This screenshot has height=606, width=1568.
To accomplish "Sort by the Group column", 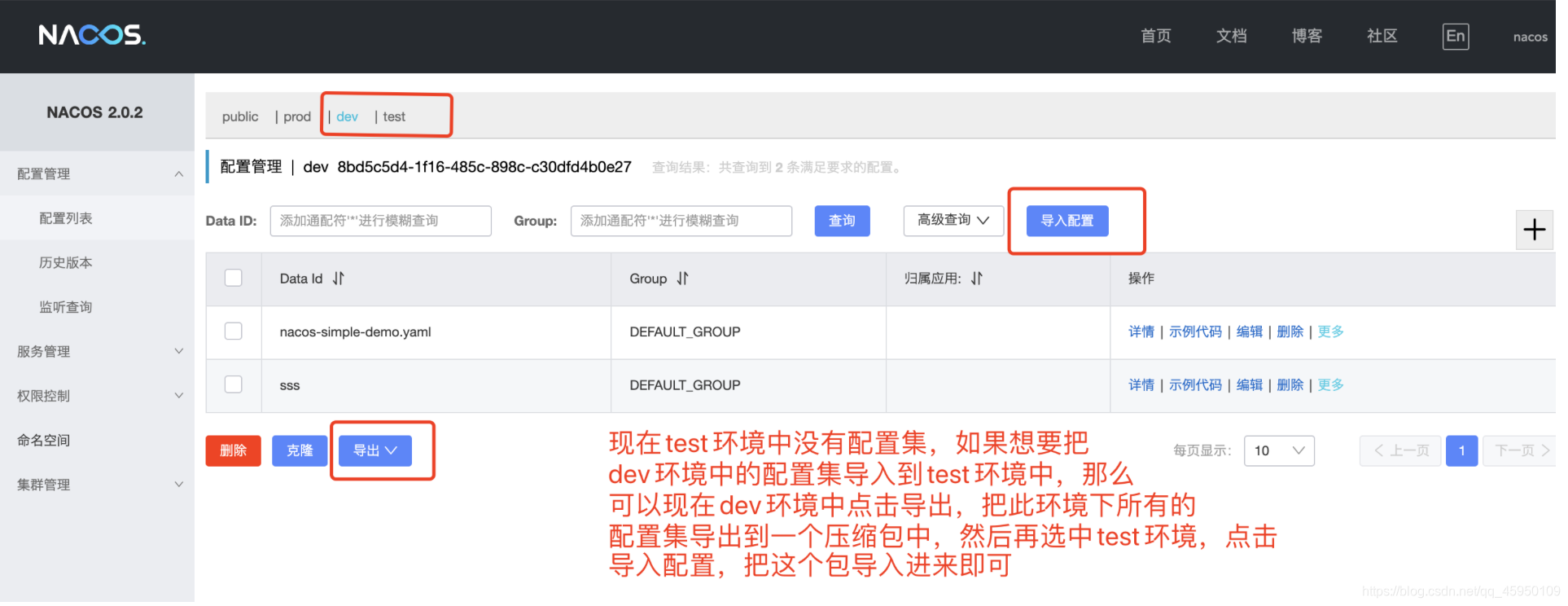I will [x=682, y=279].
